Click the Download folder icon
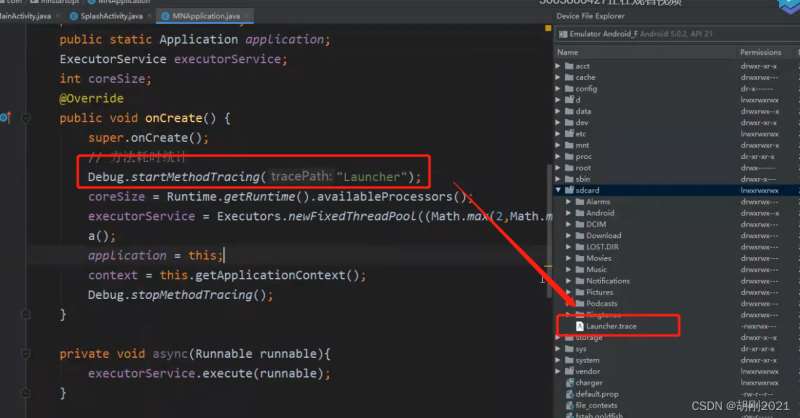 coord(579,235)
